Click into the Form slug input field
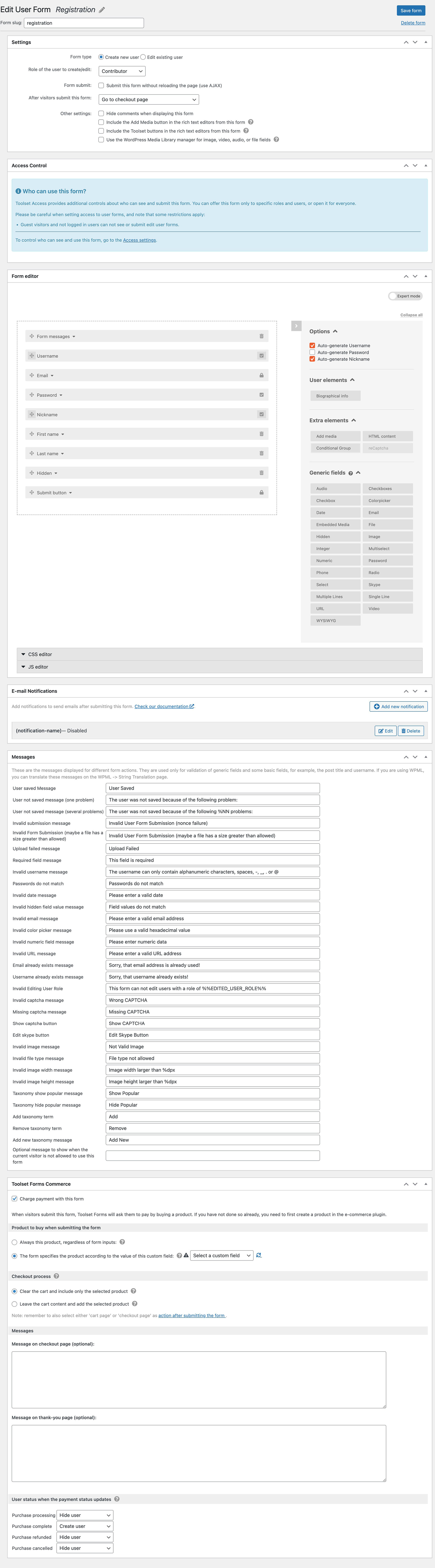 [x=84, y=23]
